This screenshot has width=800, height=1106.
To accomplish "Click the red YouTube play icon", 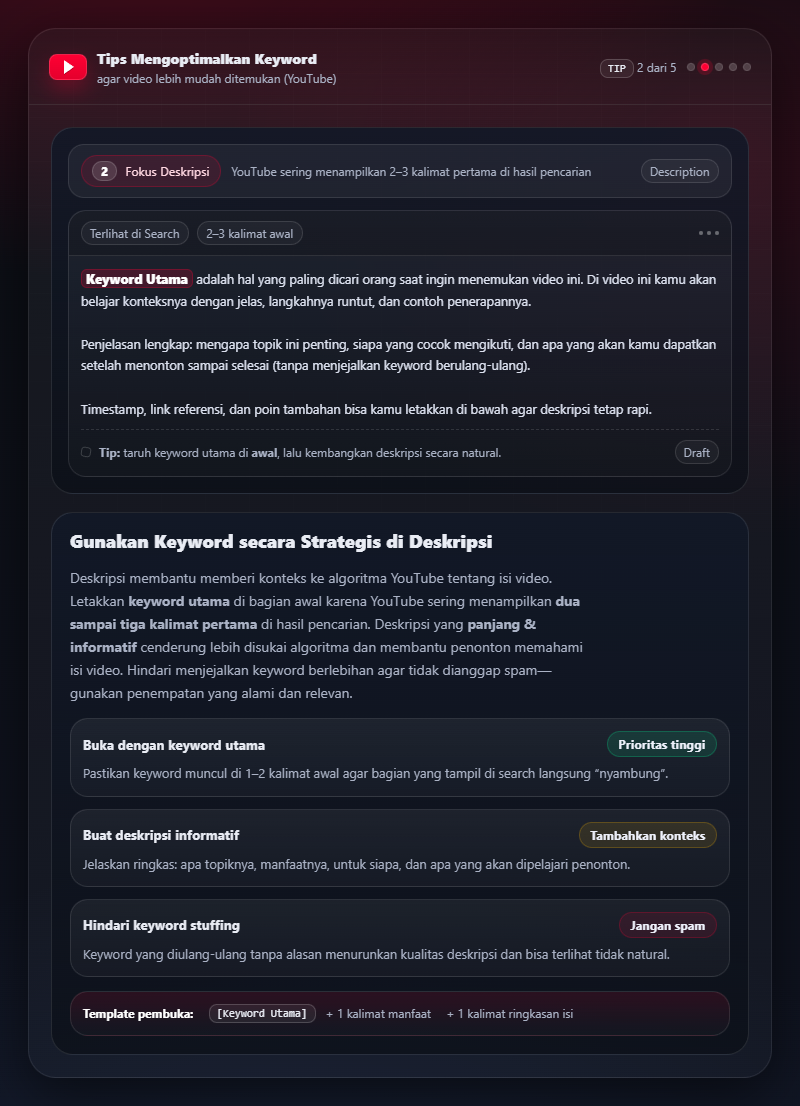I will (x=67, y=67).
